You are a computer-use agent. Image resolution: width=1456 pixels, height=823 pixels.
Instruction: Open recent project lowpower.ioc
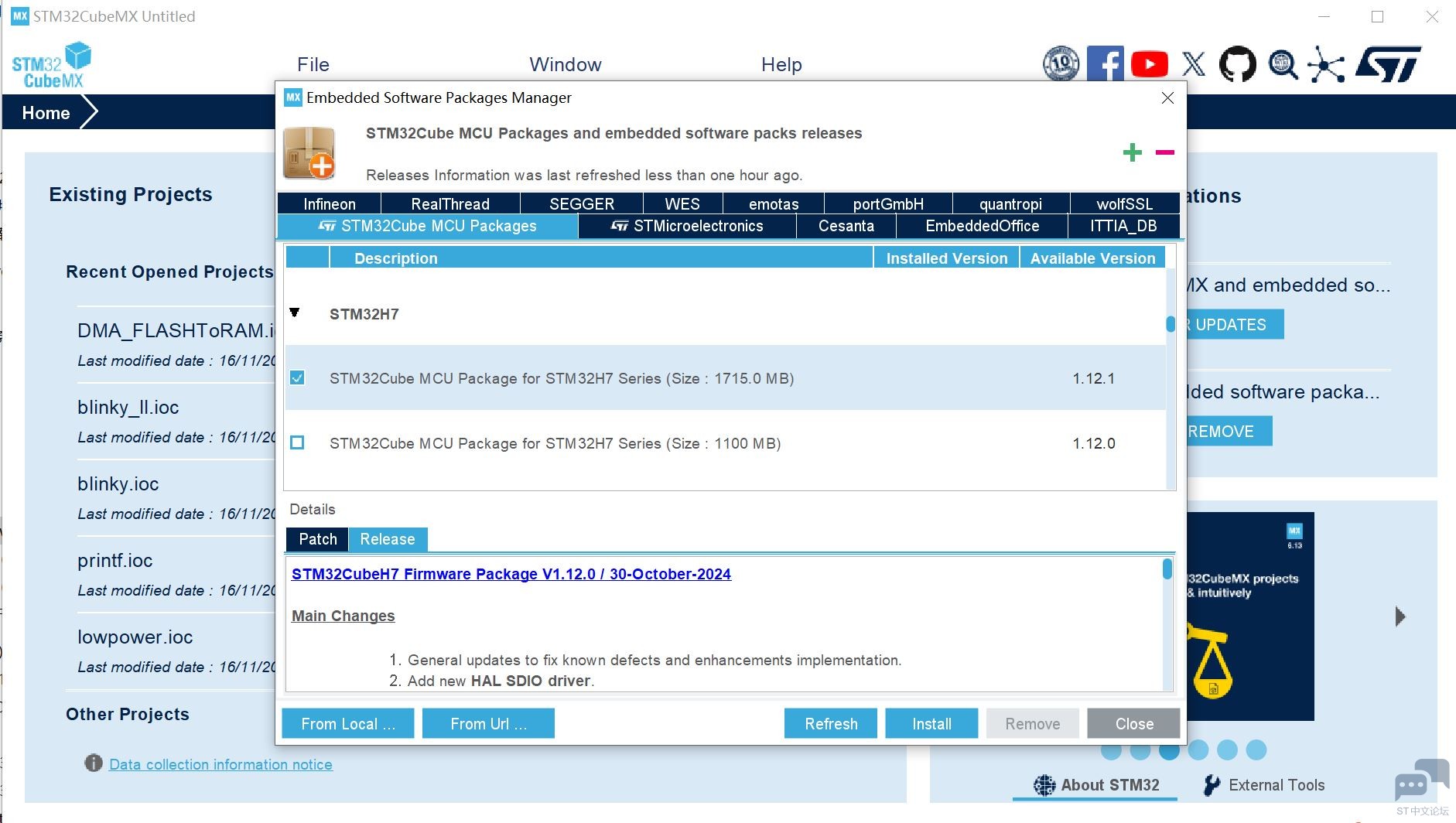[x=135, y=637]
